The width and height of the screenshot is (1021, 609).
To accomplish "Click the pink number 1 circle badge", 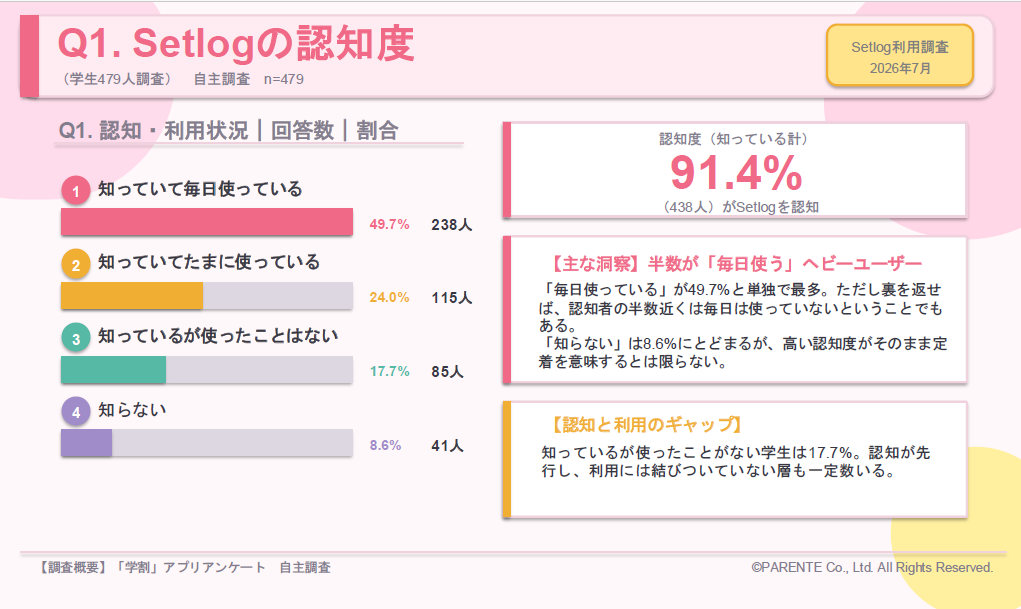I will (x=76, y=191).
